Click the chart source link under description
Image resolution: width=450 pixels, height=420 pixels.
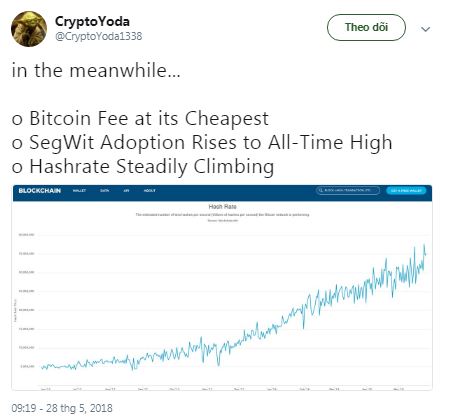[223, 220]
